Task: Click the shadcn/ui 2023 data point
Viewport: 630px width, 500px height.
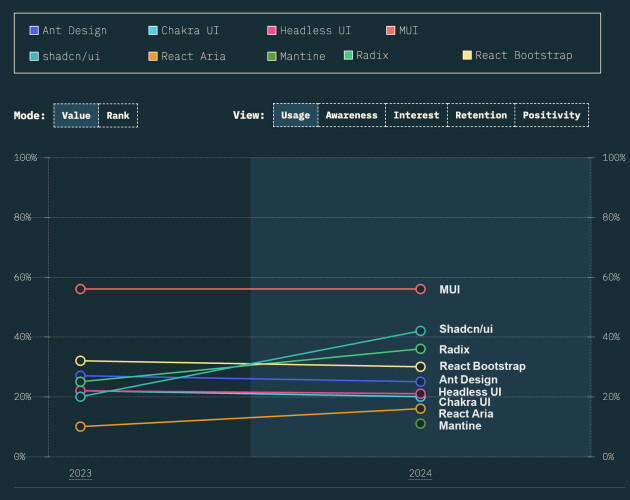Action: [x=80, y=397]
